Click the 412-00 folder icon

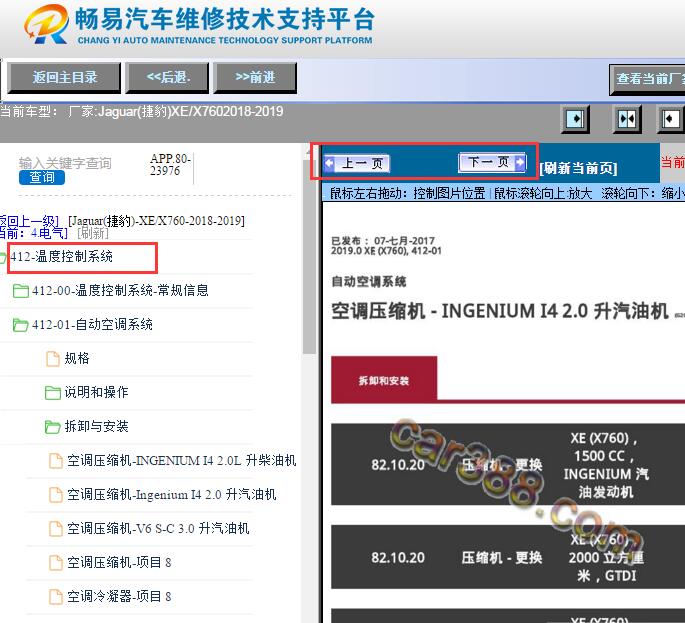[21, 291]
